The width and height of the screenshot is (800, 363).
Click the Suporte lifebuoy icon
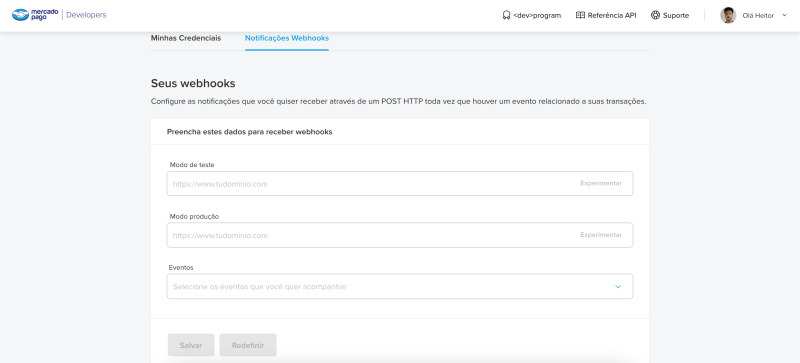tap(656, 15)
